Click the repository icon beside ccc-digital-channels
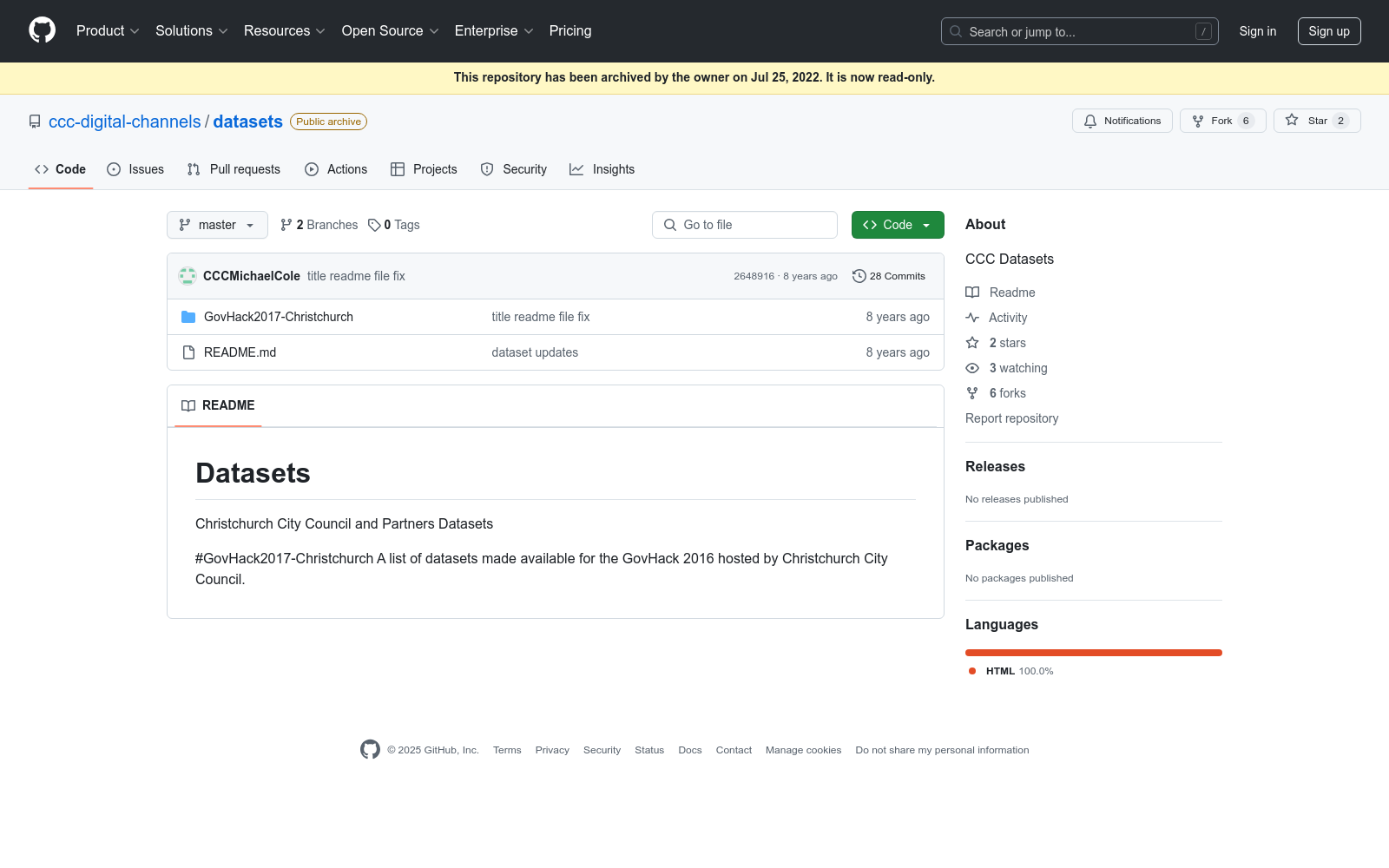Image resolution: width=1389 pixels, height=868 pixels. 35,122
